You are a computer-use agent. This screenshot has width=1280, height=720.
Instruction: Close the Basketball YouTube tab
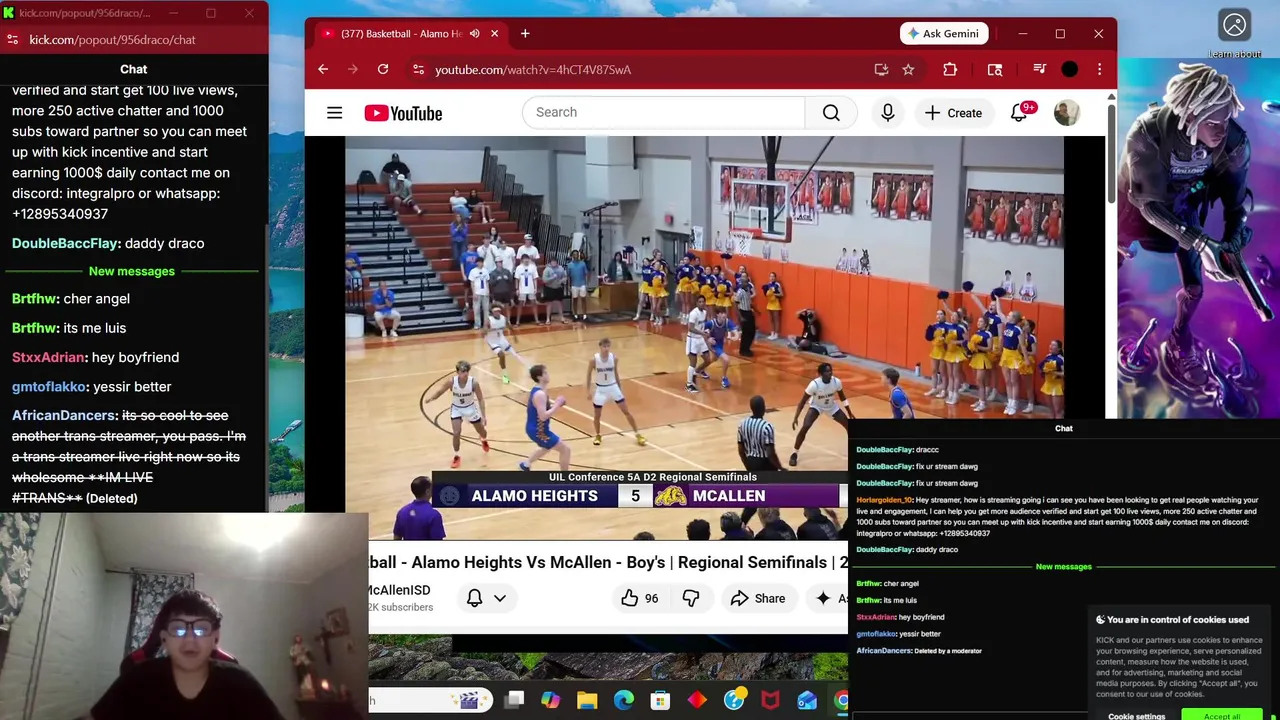coord(494,34)
